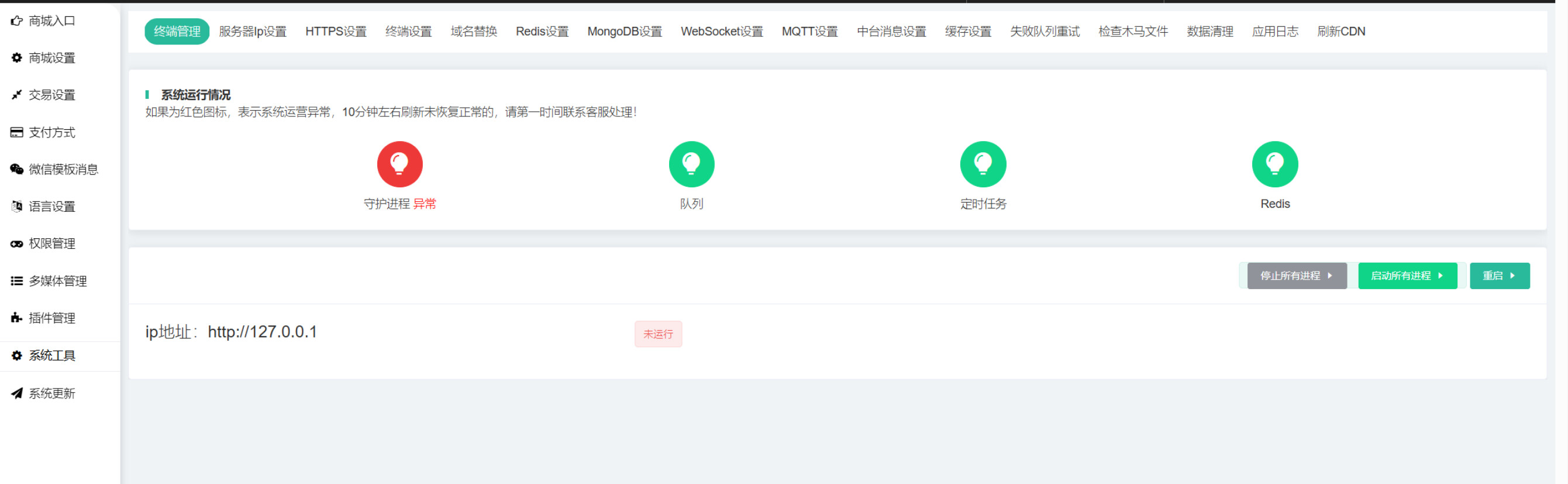Click the 未运行 status badge

[657, 334]
